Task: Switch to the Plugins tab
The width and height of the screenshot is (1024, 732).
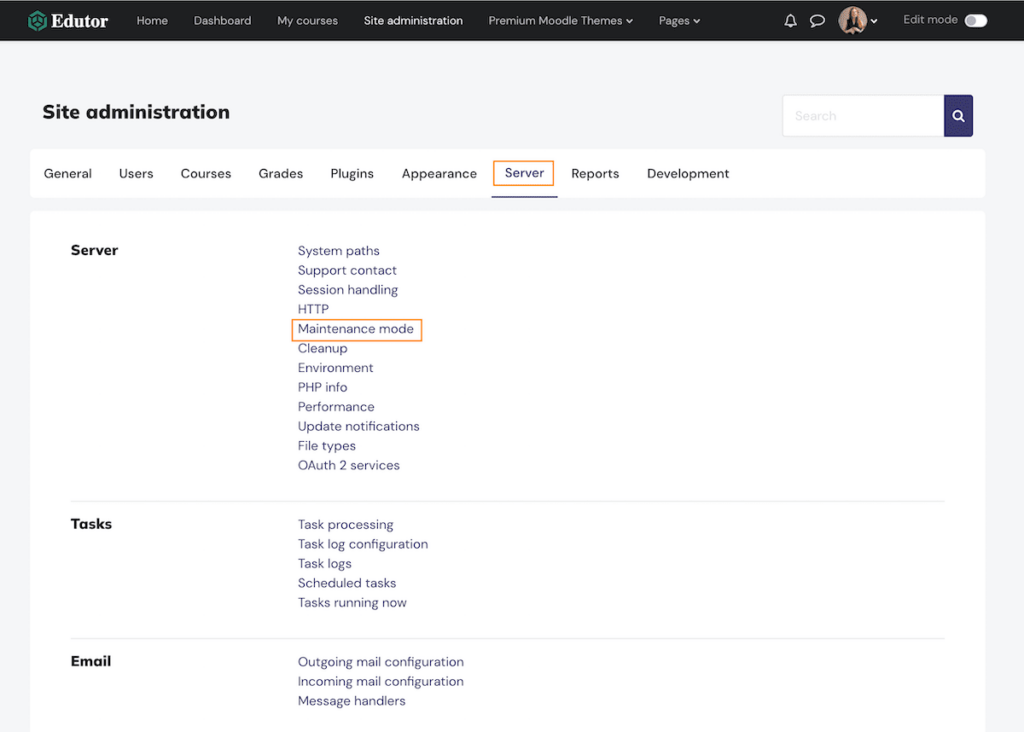Action: [351, 173]
